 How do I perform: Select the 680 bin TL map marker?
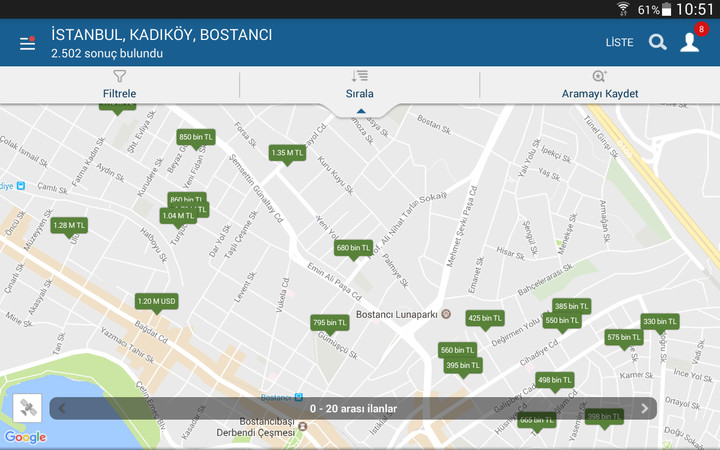pyautogui.click(x=353, y=247)
